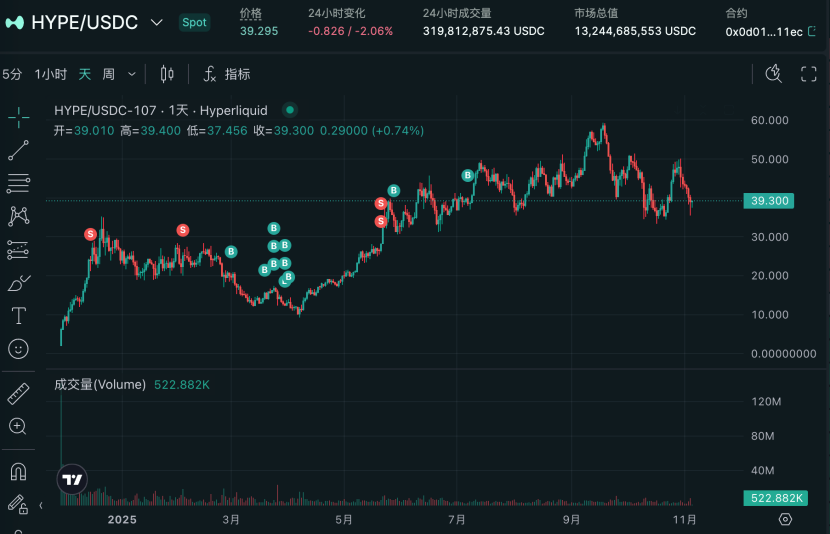
Task: Toggle lock all drawing tools
Action: (17, 504)
